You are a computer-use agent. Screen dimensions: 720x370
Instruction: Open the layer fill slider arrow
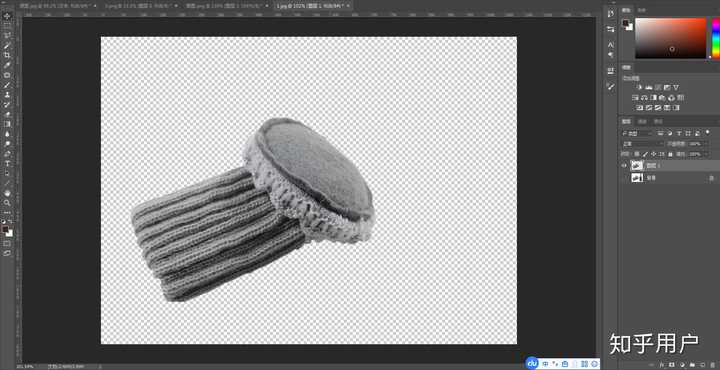[x=706, y=154]
